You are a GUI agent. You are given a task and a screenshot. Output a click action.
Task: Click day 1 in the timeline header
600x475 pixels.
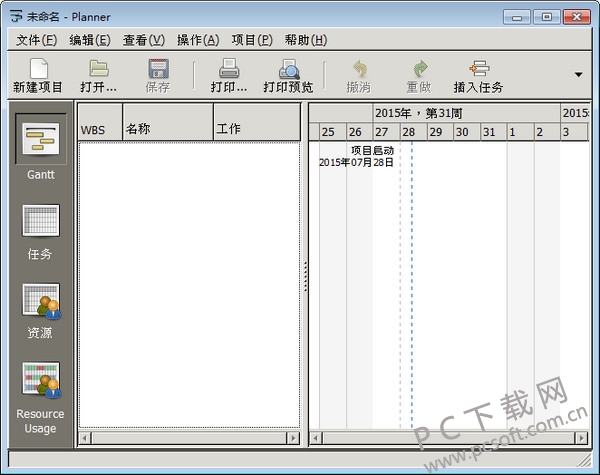click(x=520, y=132)
